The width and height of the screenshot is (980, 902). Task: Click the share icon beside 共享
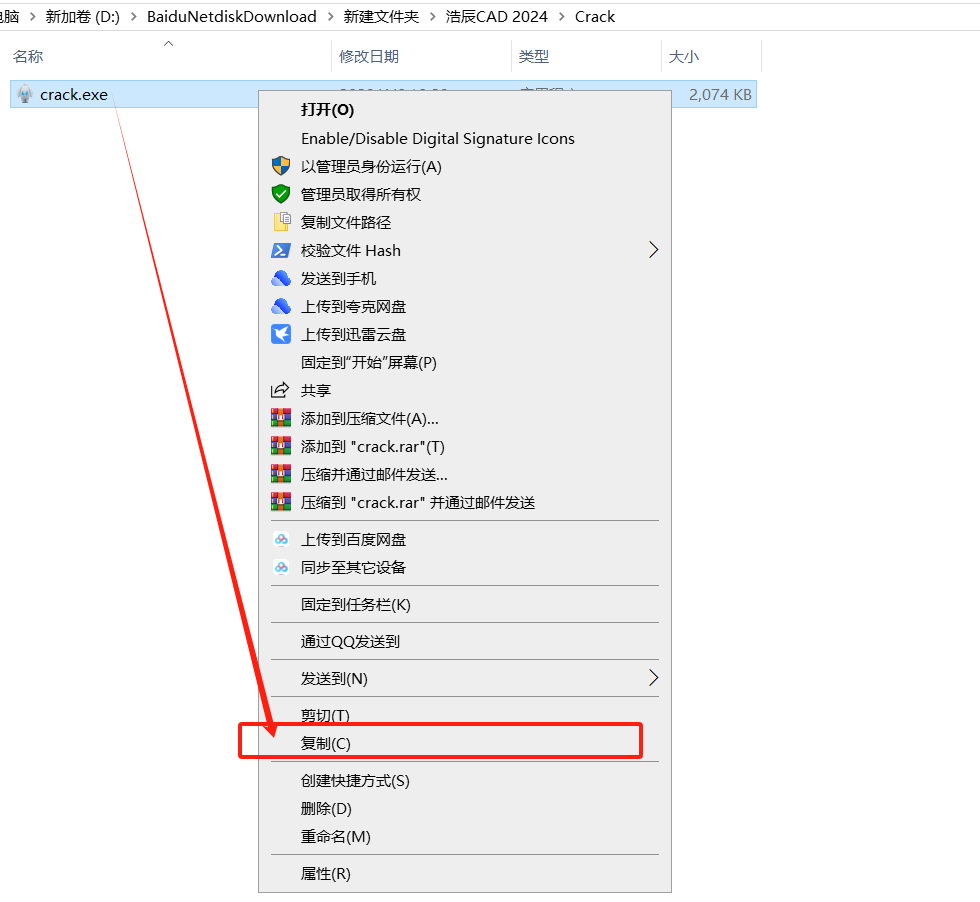tap(280, 390)
